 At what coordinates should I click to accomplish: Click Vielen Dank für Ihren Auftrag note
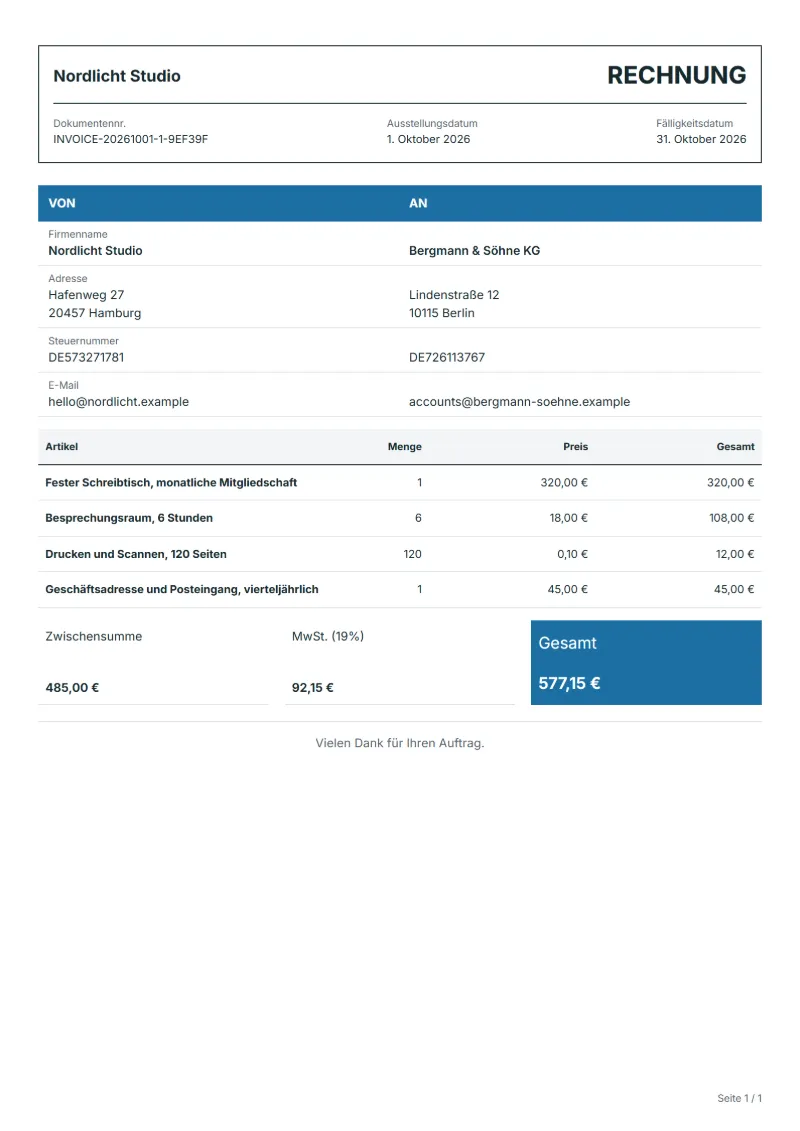[x=400, y=743]
